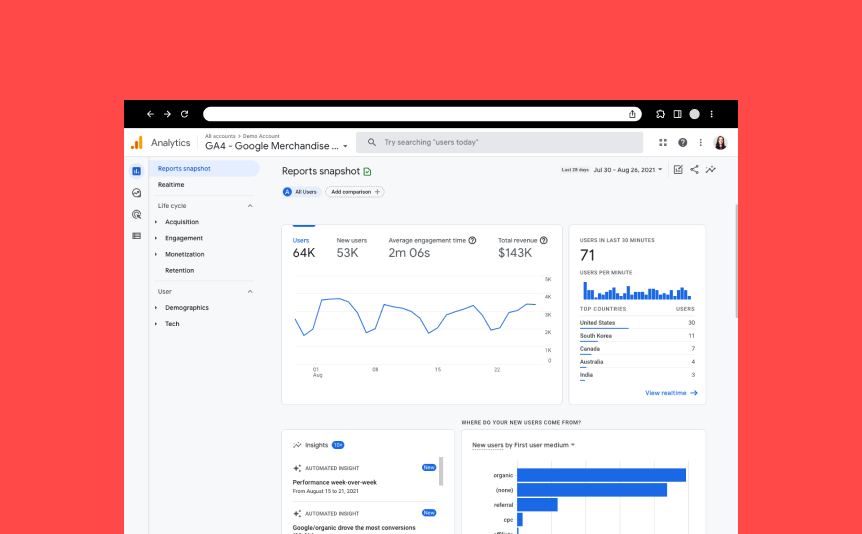Screen dimensions: 862x534
Task: Open the Analytics more options menu
Action: coord(700,142)
